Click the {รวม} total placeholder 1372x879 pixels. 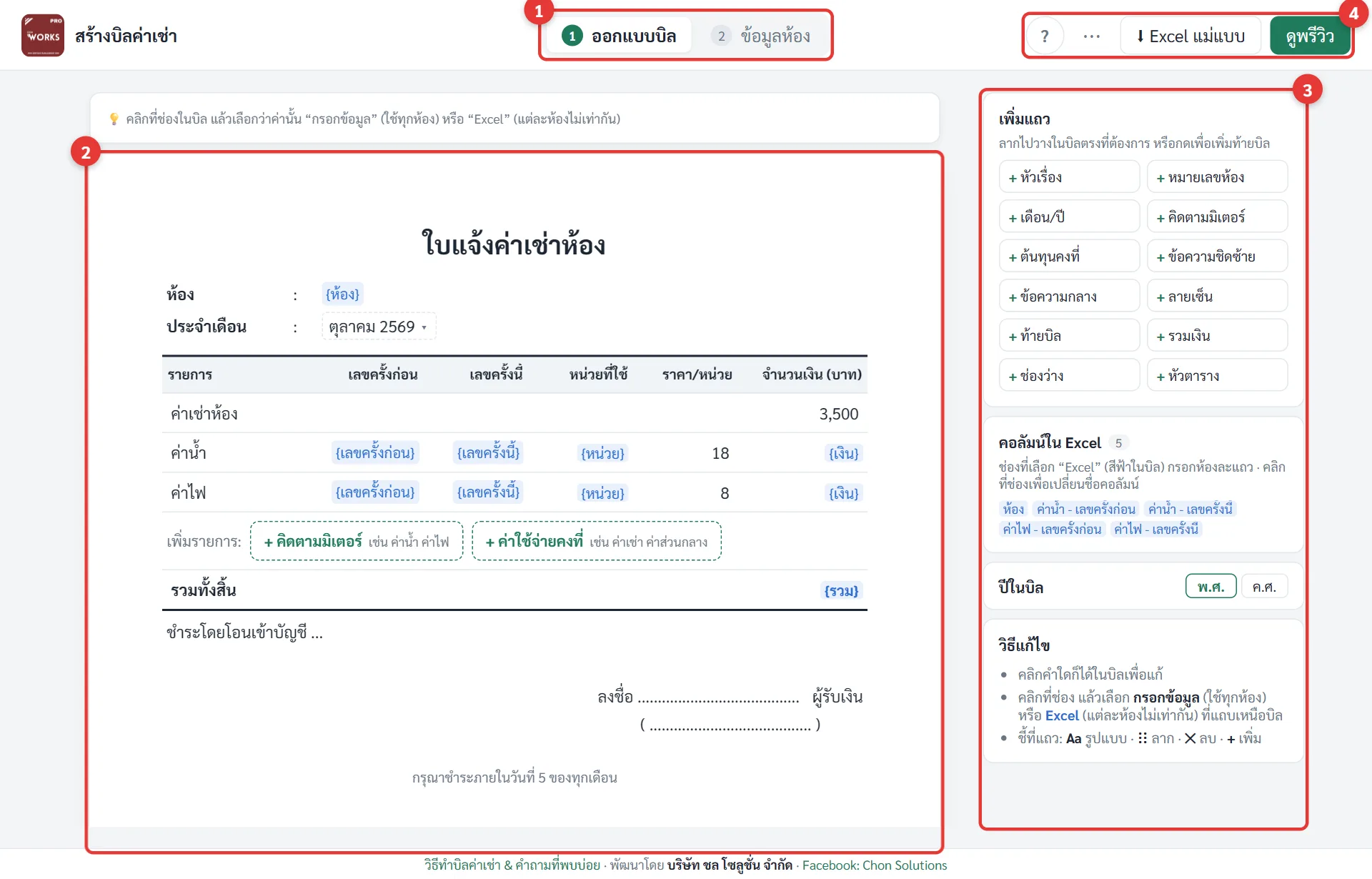841,591
